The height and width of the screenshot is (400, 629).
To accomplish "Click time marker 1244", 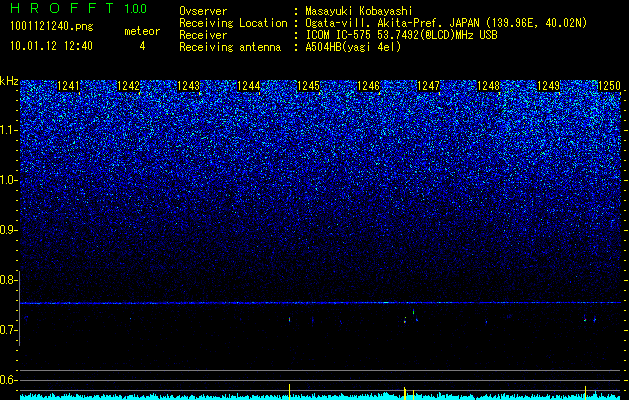I will click(x=248, y=85).
